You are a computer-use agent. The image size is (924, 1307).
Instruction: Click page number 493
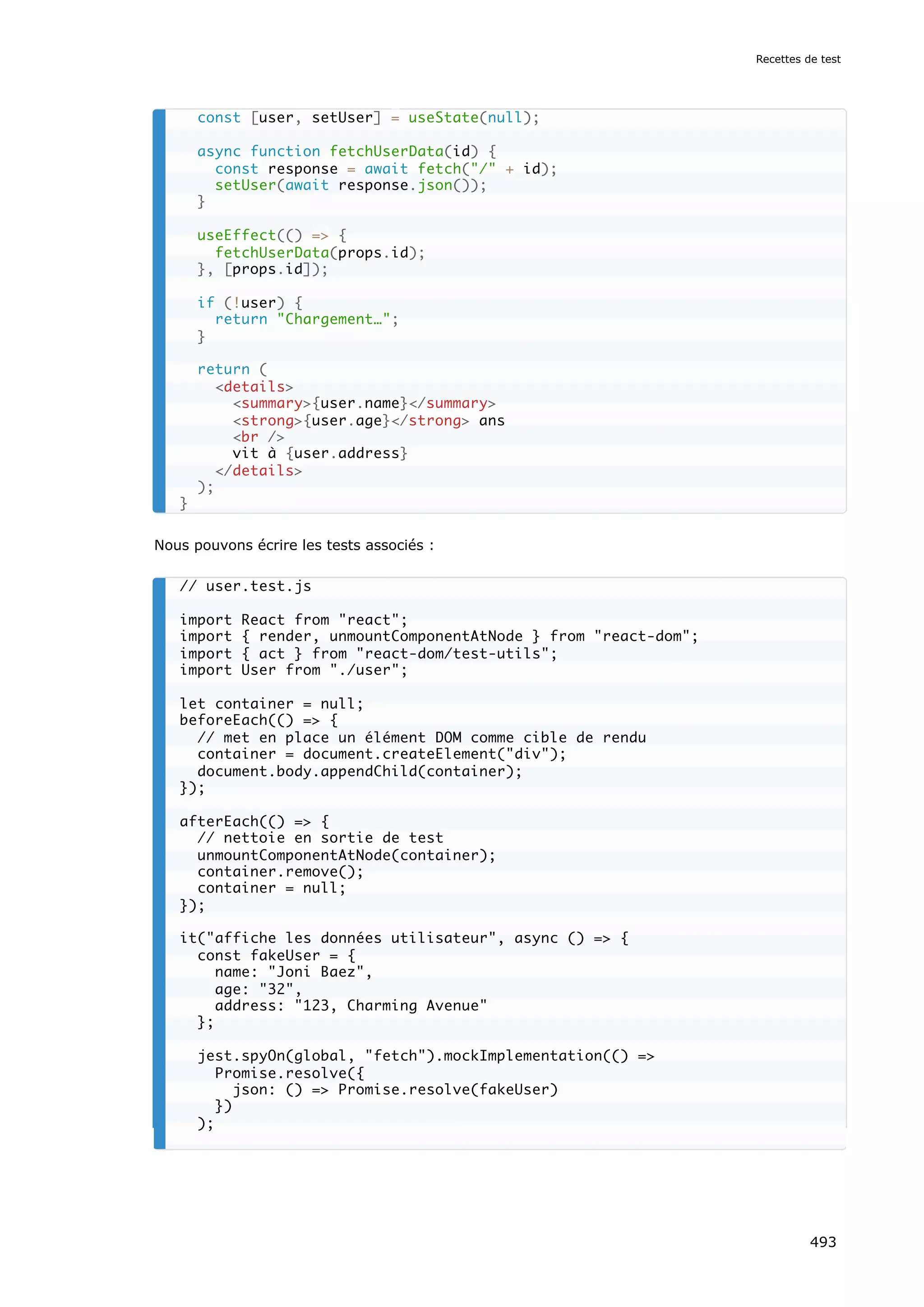tap(823, 1242)
